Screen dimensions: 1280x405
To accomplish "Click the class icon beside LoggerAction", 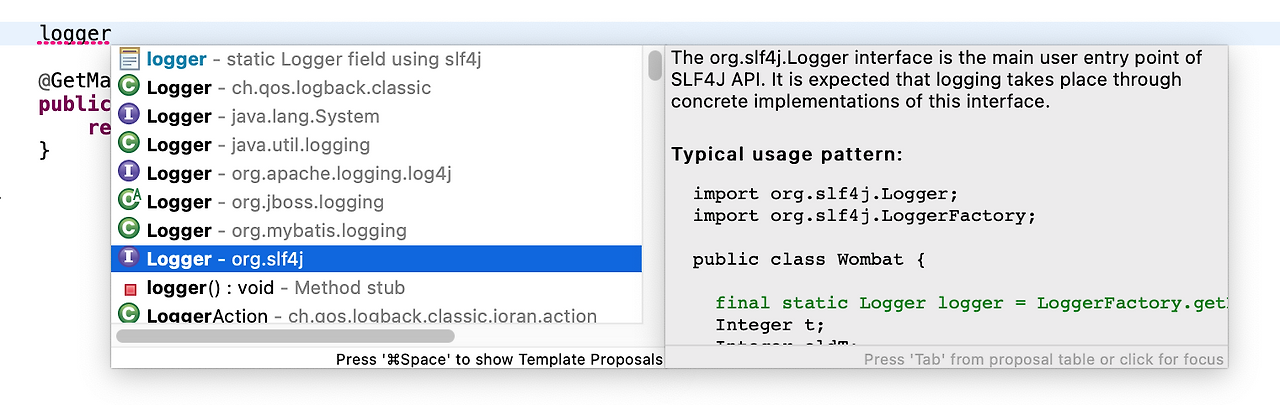I will 128,315.
